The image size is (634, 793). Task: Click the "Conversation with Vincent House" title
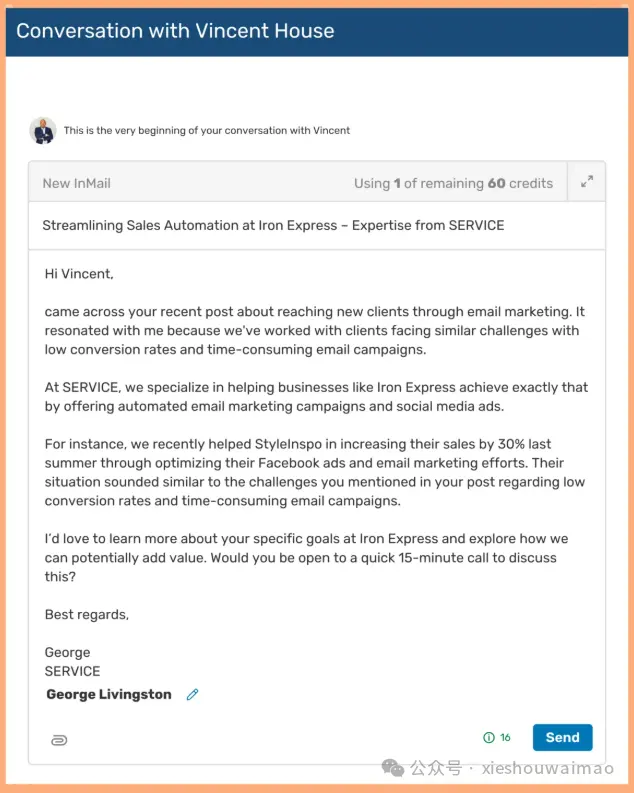175,30
